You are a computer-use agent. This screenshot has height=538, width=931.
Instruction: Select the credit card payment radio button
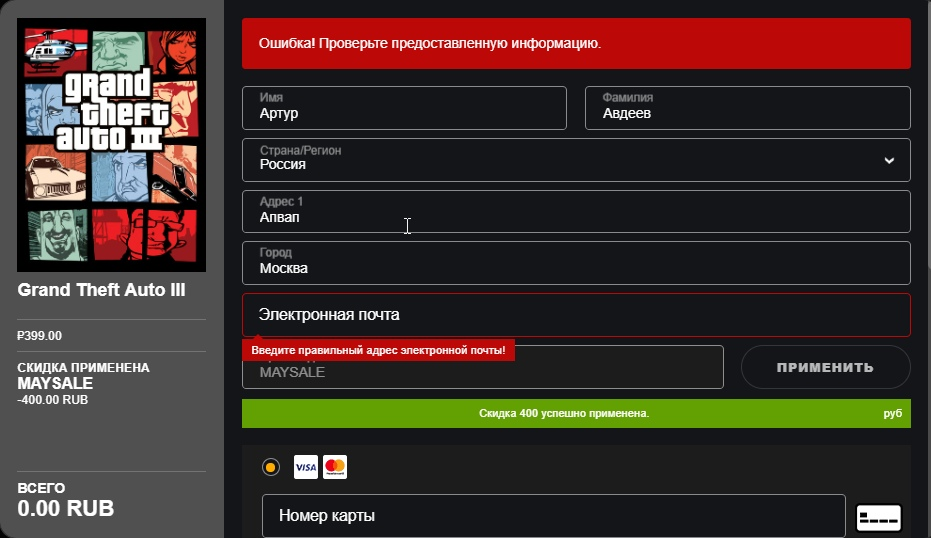[x=271, y=467]
